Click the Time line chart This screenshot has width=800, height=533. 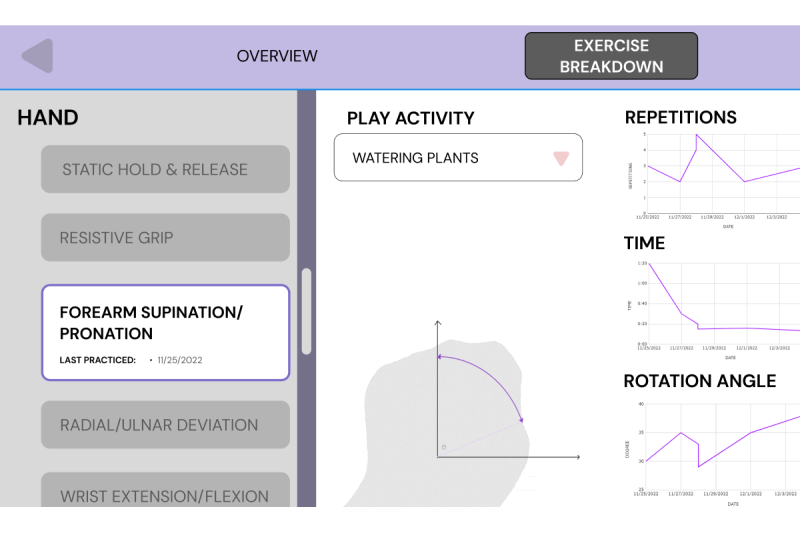[x=714, y=310]
